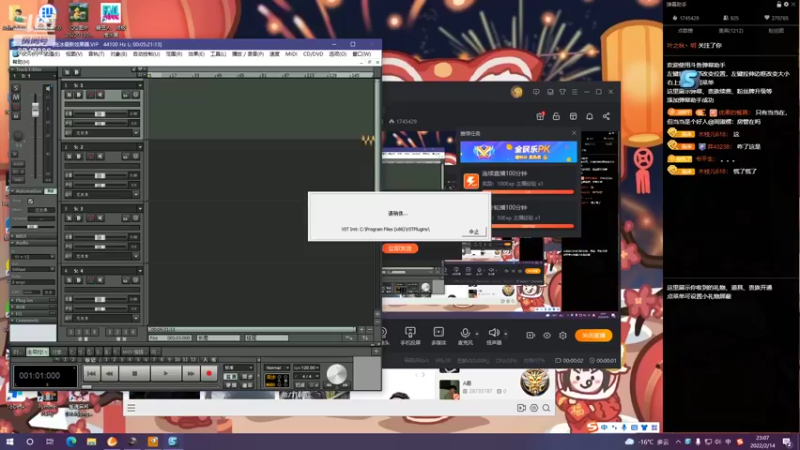This screenshot has height=450, width=800.
Task: Open the MIDI menu
Action: coord(291,54)
